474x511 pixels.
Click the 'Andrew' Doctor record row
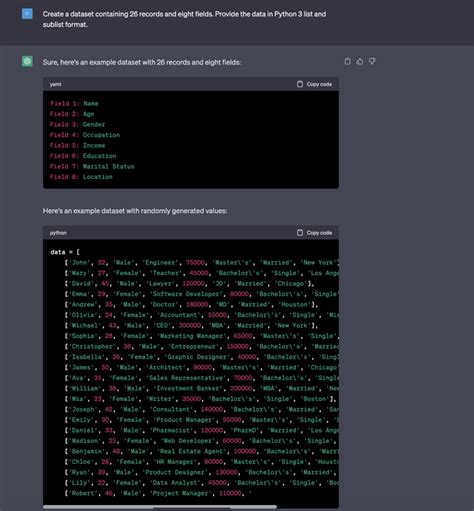(191, 305)
